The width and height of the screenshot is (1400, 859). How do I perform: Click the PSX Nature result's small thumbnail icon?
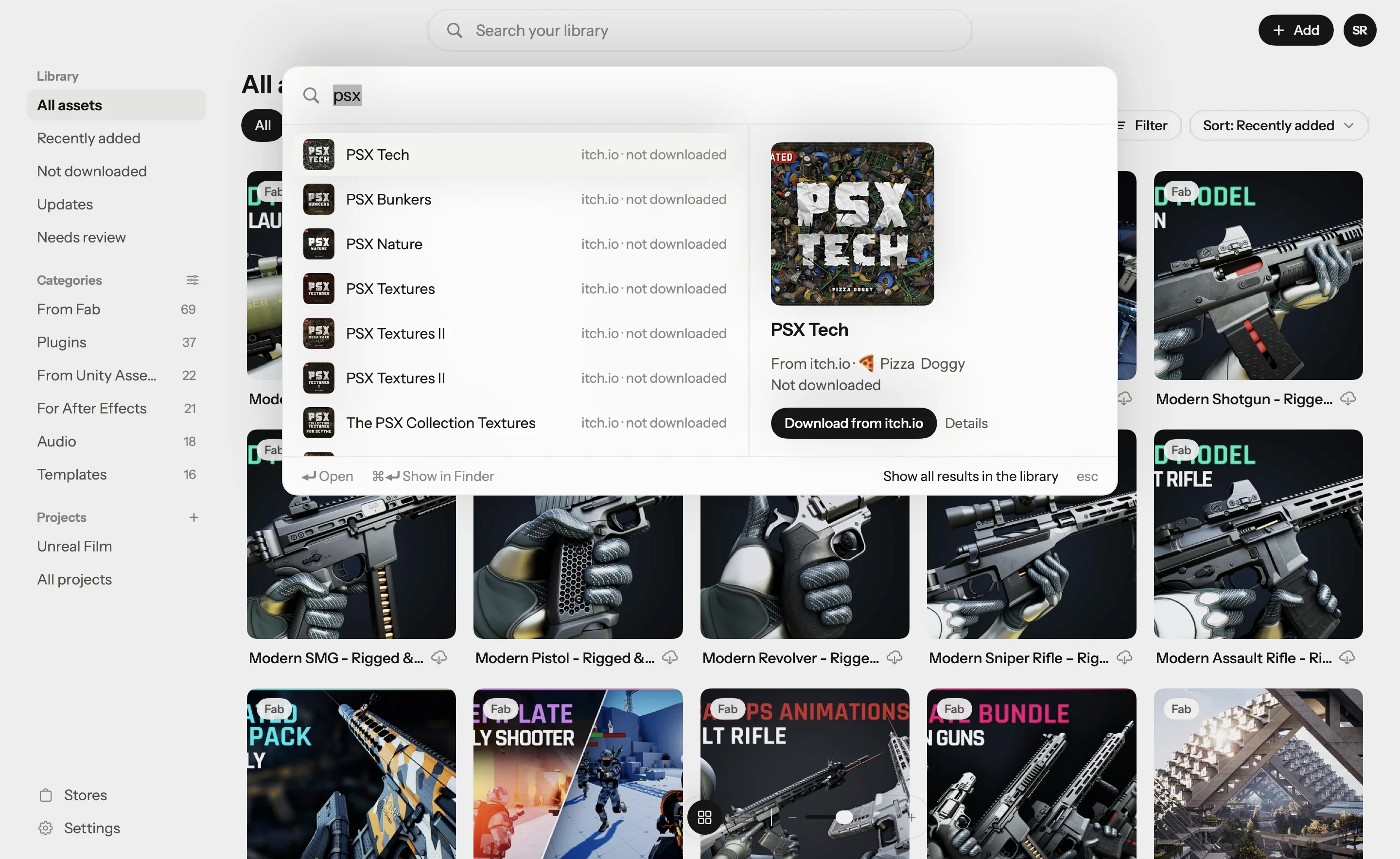[319, 244]
